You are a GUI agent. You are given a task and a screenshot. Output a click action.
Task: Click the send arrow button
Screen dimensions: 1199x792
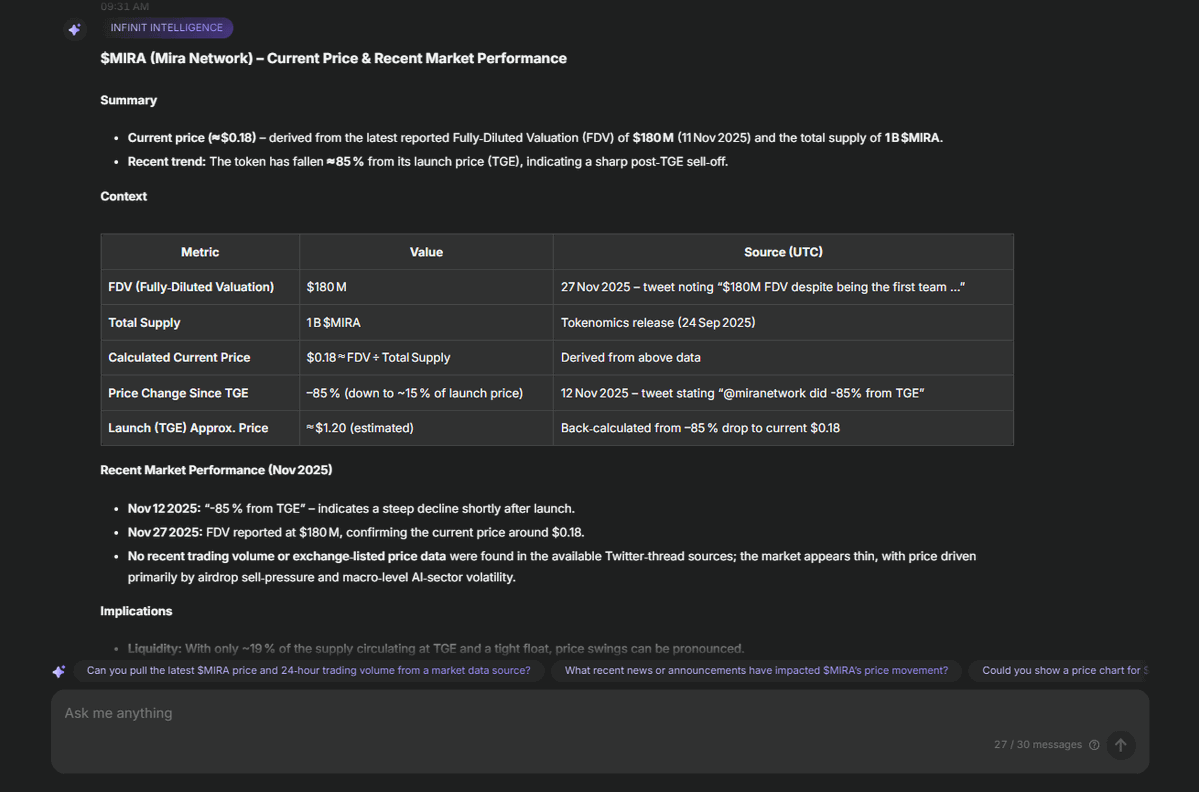click(x=1120, y=745)
